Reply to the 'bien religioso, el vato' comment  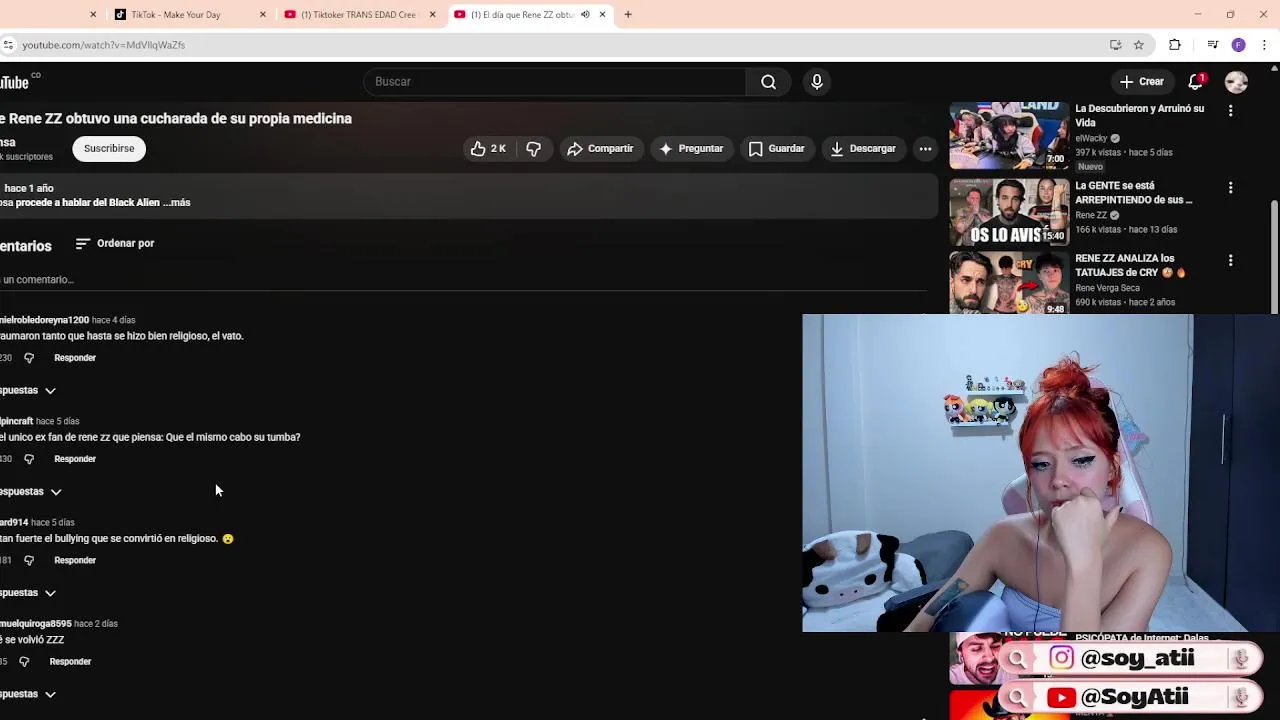point(75,358)
